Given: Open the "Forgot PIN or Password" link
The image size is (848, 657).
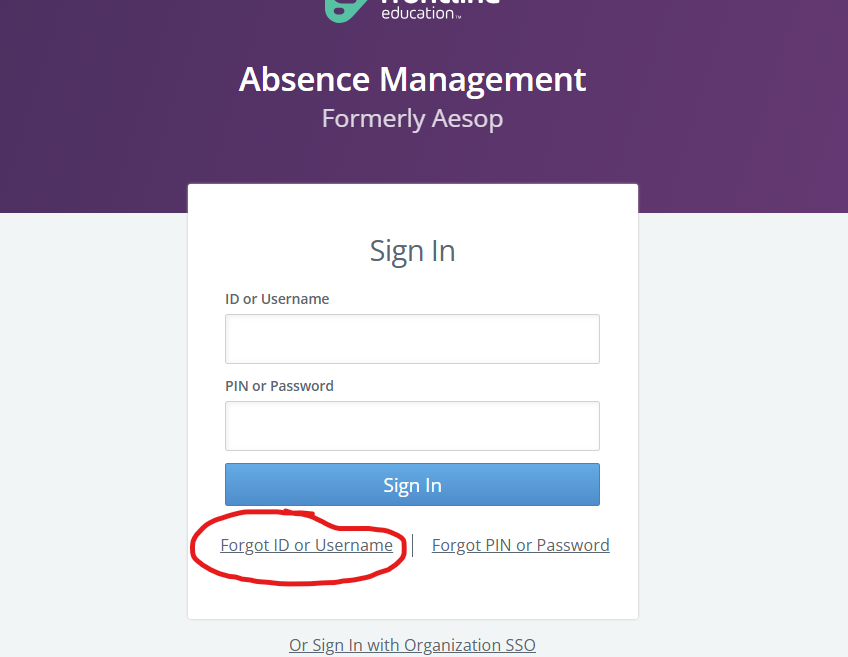Looking at the screenshot, I should click(520, 545).
